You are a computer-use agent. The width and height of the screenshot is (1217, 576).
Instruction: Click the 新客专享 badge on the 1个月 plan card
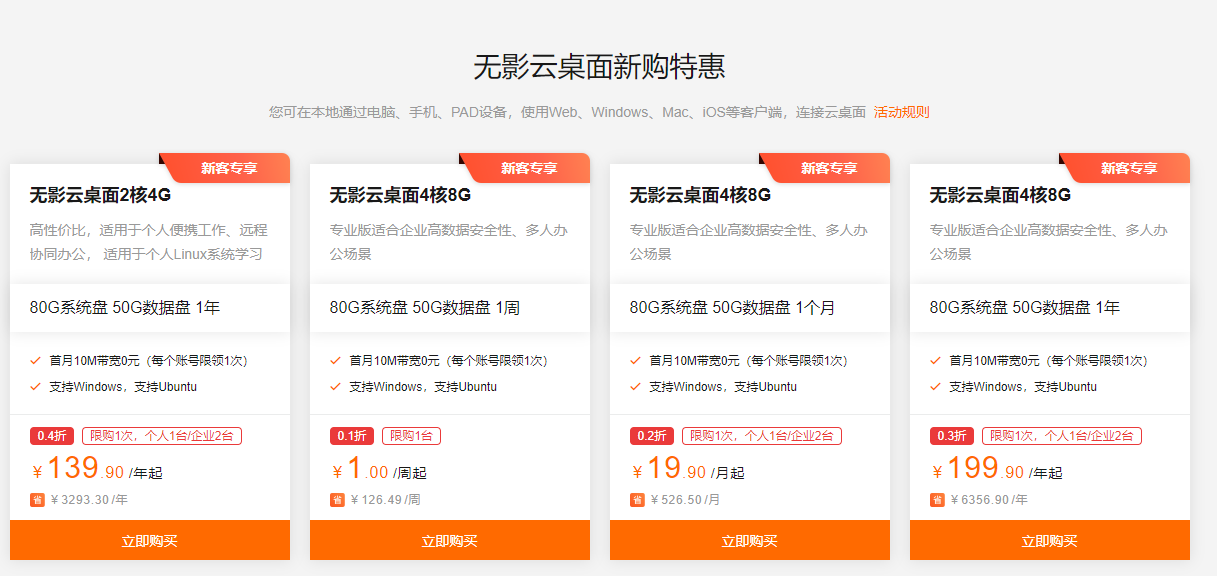pos(825,168)
